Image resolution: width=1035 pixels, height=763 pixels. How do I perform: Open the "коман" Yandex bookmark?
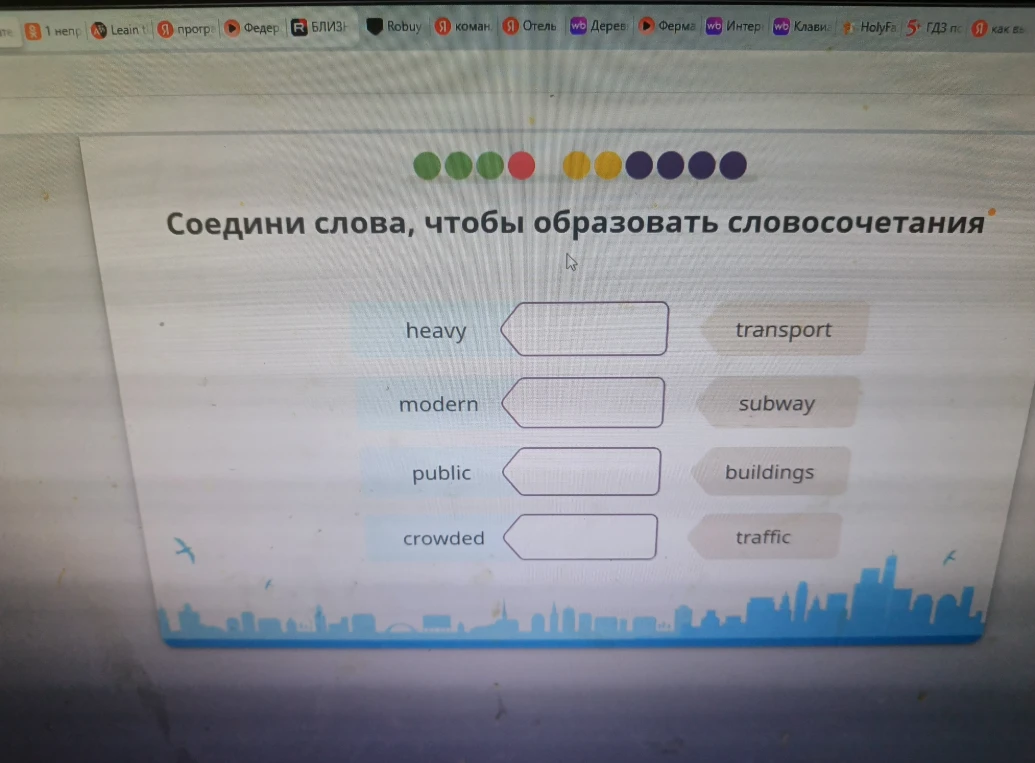463,26
